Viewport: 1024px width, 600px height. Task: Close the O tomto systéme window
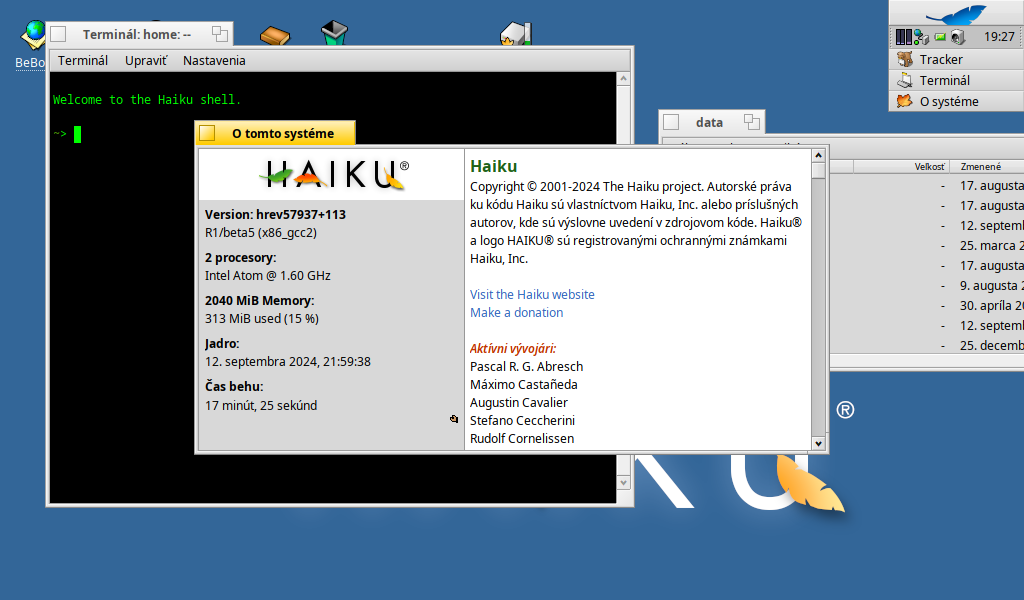pos(208,133)
